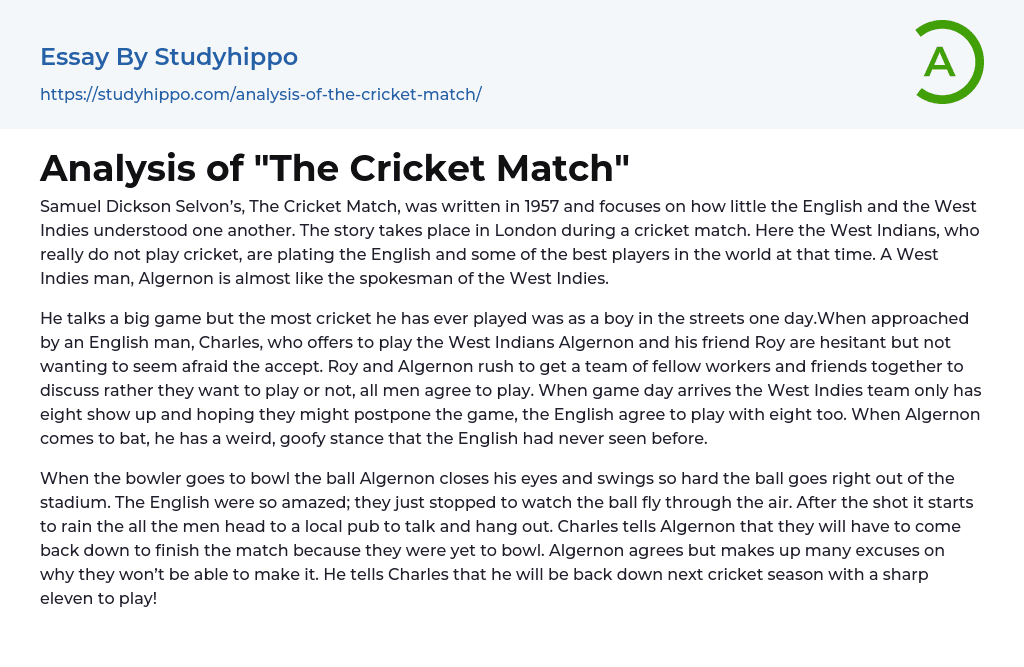Screen dimensions: 1024x667
Task: Click the 'Essay By Studyhippo' header text
Action: 169,57
